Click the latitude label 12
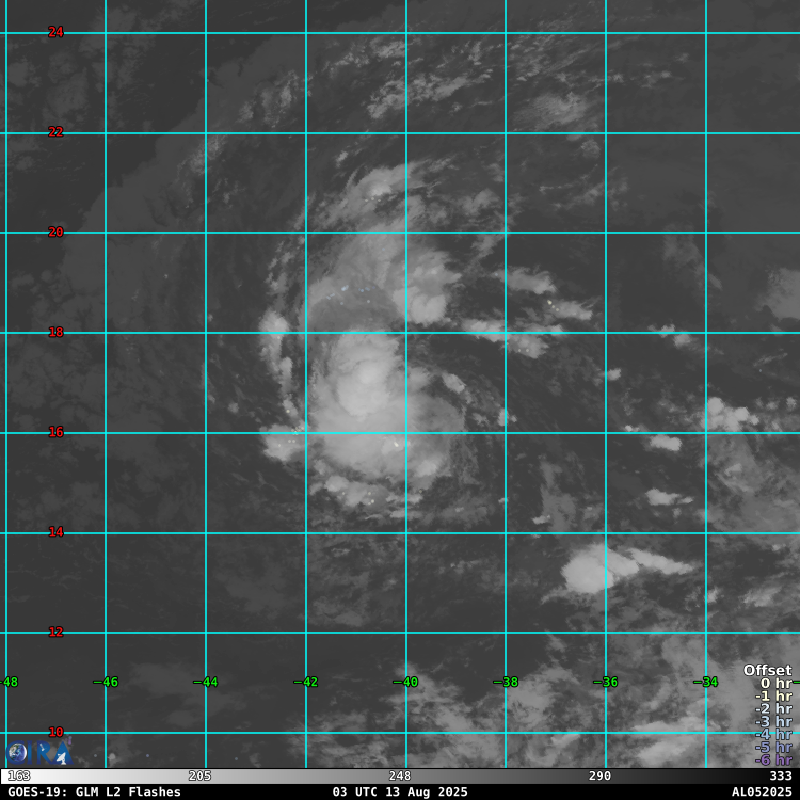The width and height of the screenshot is (800, 800). click(x=56, y=632)
